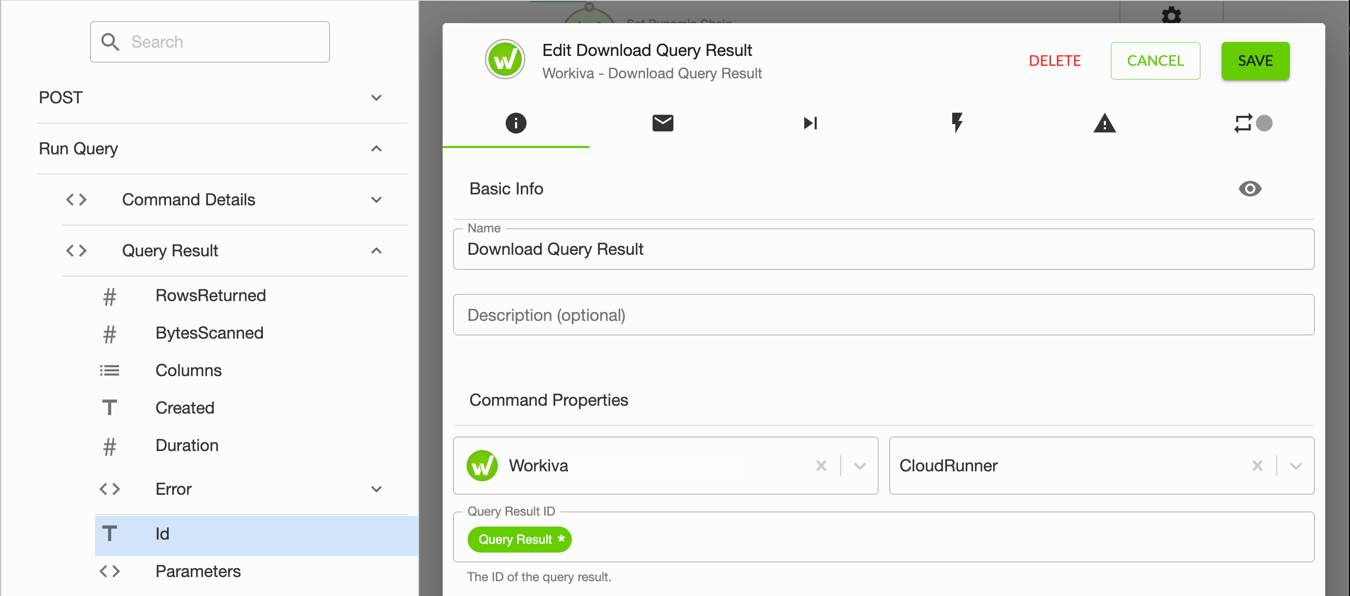Click the POST label
1350x596 pixels.
click(x=61, y=98)
